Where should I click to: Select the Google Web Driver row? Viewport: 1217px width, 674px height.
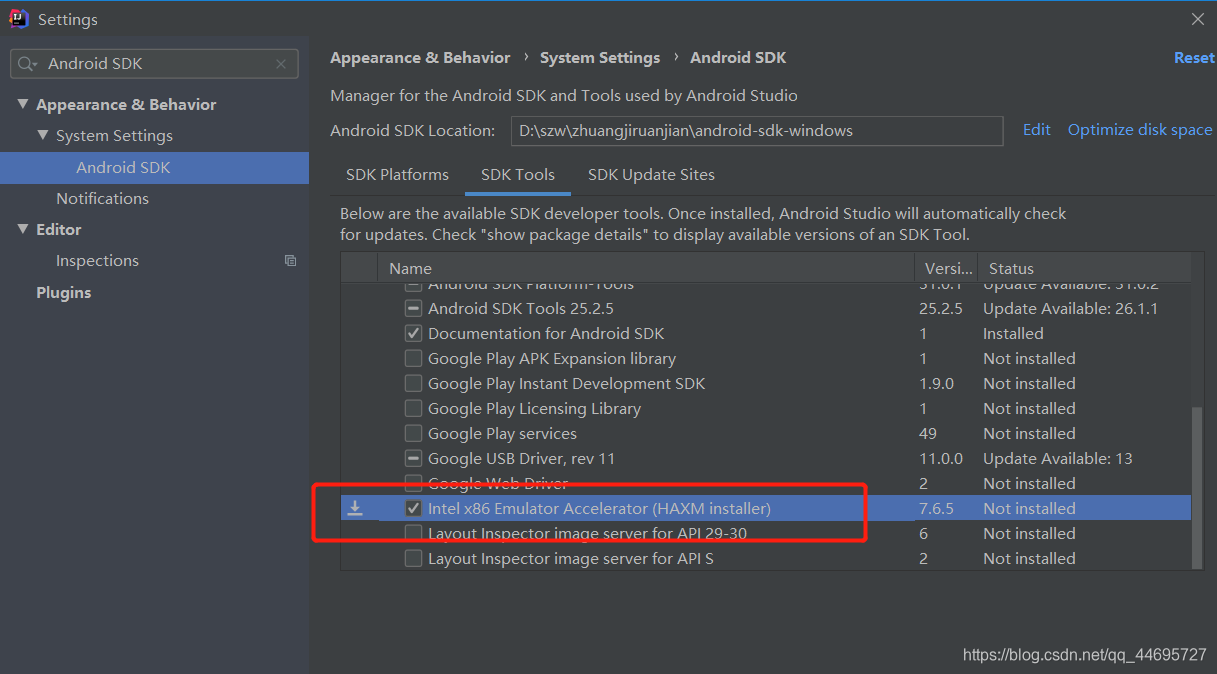[766, 484]
